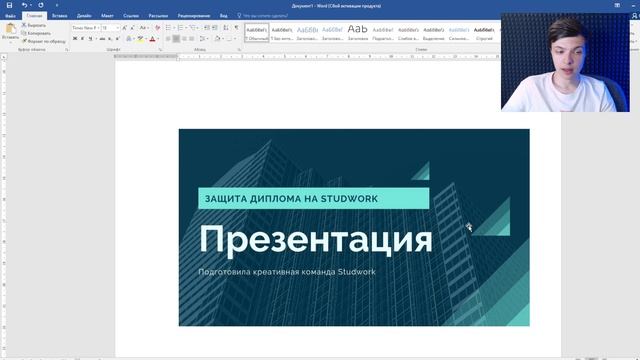Click the Increase font size icon
Screen dimensions: 640x360
pyautogui.click(x=124, y=28)
